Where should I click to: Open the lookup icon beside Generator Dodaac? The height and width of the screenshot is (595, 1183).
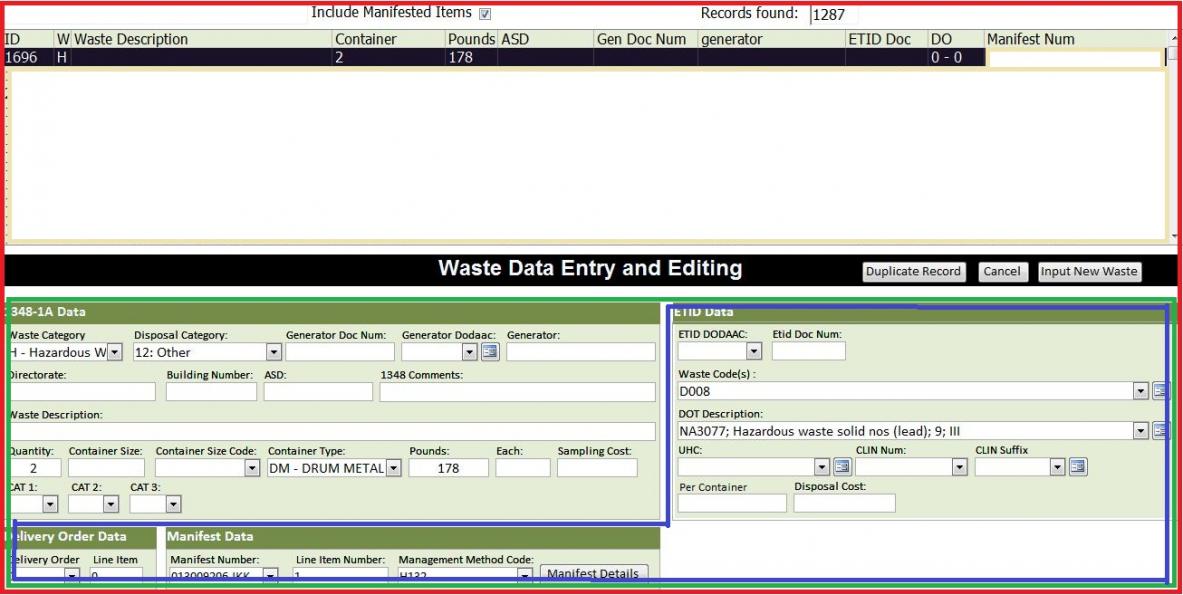[x=489, y=352]
